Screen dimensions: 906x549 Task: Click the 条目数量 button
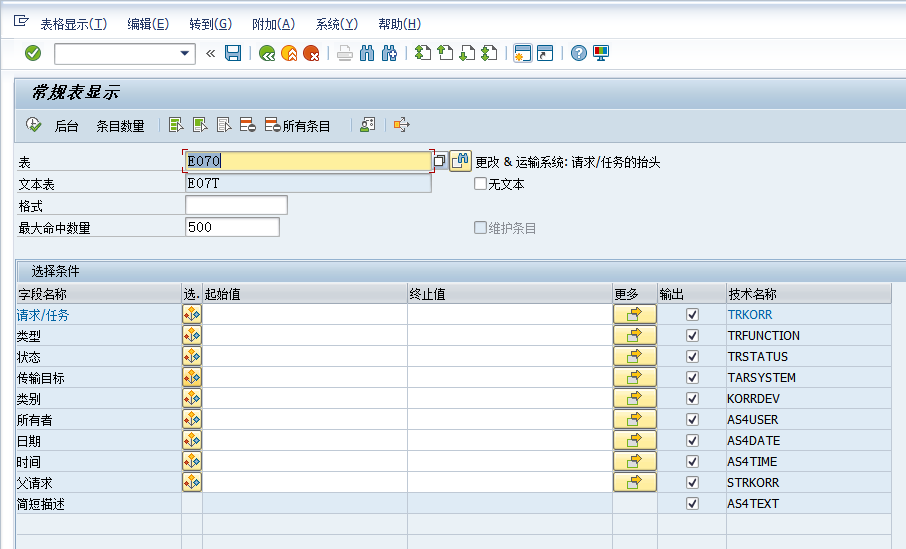pos(120,126)
